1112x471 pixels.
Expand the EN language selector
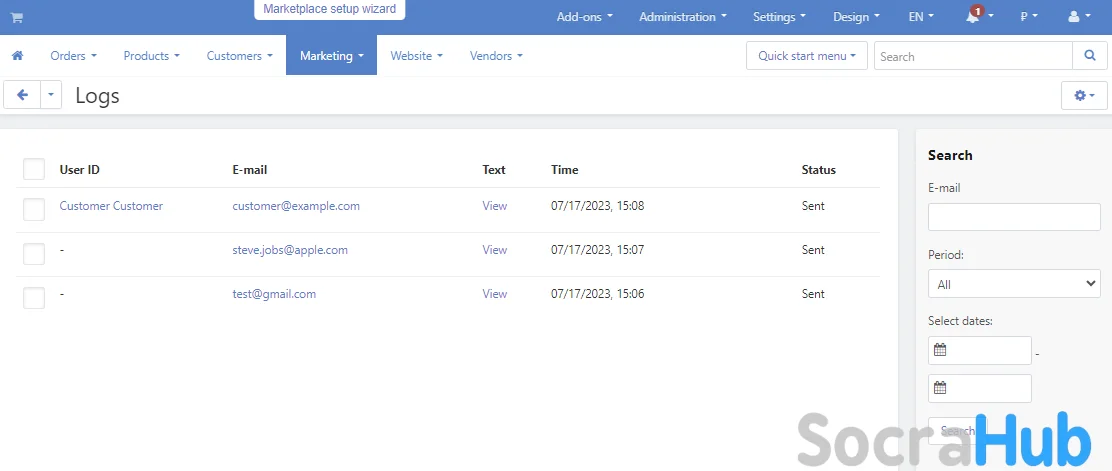tap(921, 17)
